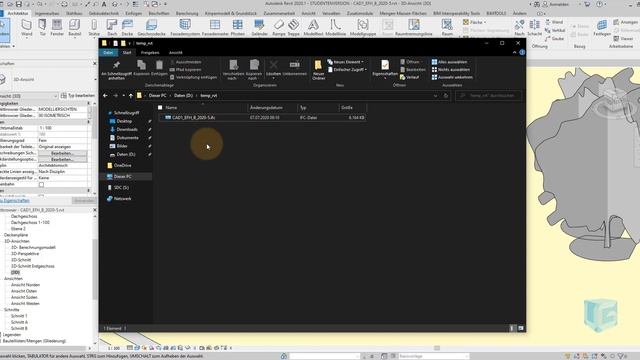Collapse the Explorer ribbon with the chevron
The width and height of the screenshot is (640, 360).
(x=514, y=52)
